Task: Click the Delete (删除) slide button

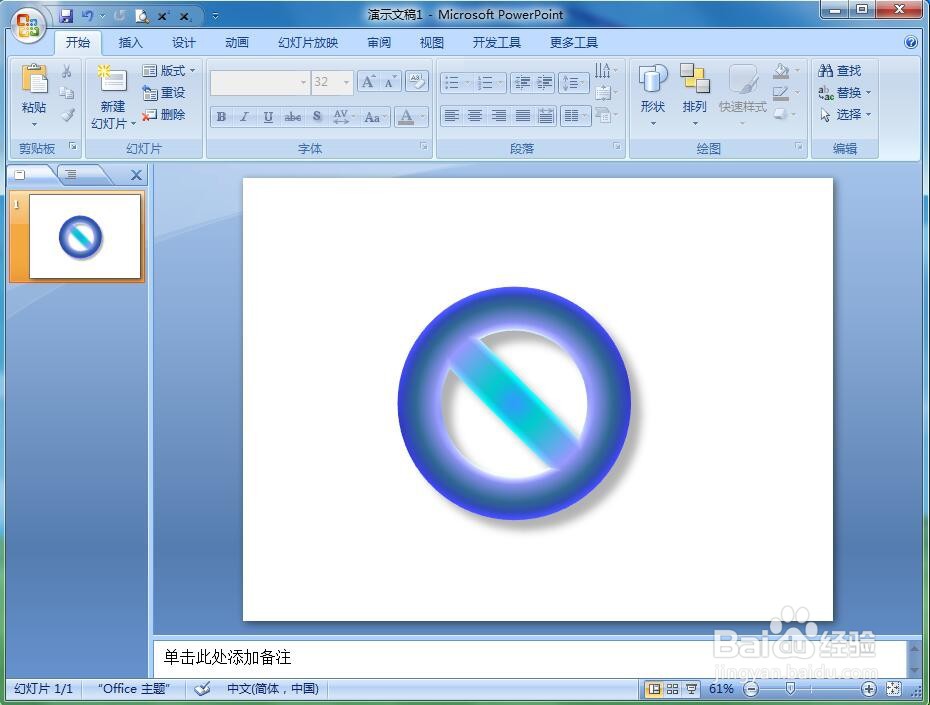Action: coord(164,114)
